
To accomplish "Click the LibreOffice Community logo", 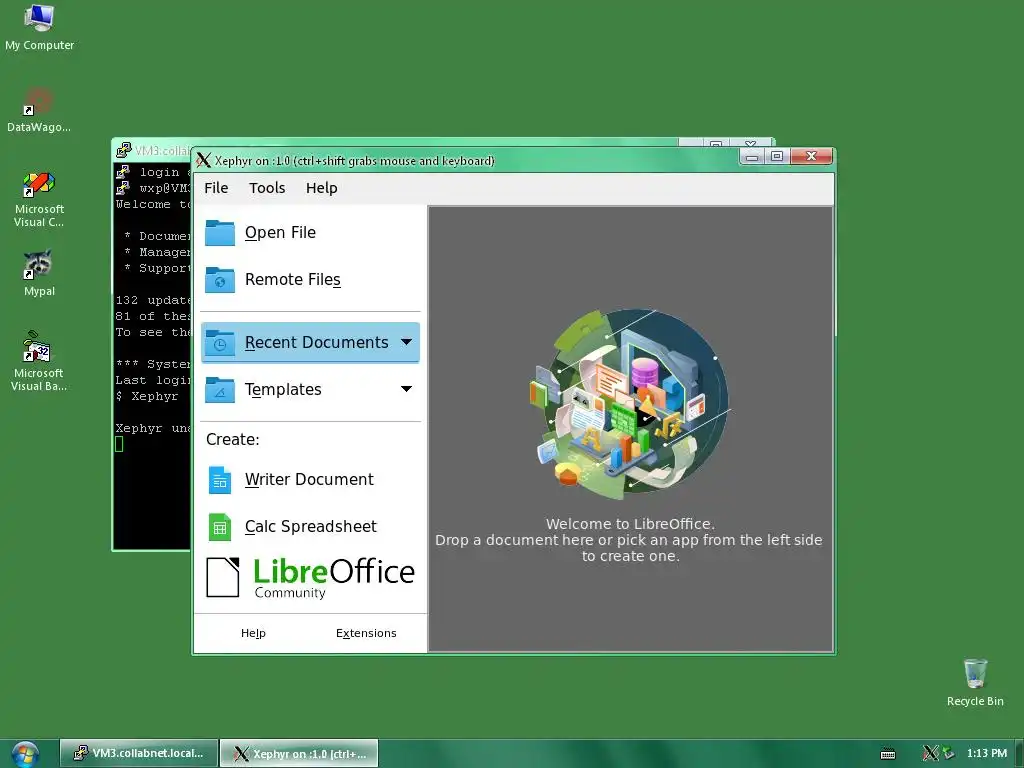I will pos(310,577).
